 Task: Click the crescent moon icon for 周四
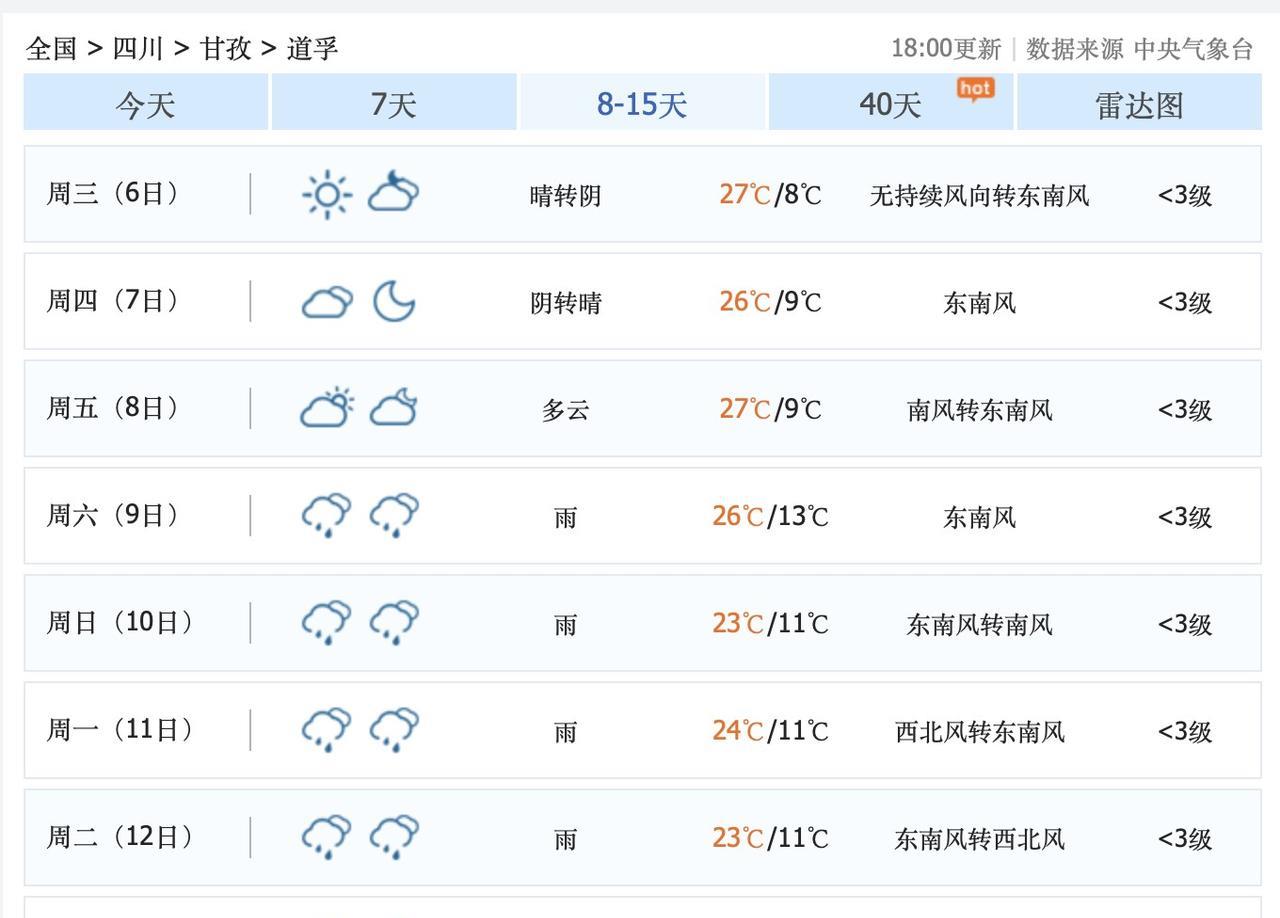(394, 301)
